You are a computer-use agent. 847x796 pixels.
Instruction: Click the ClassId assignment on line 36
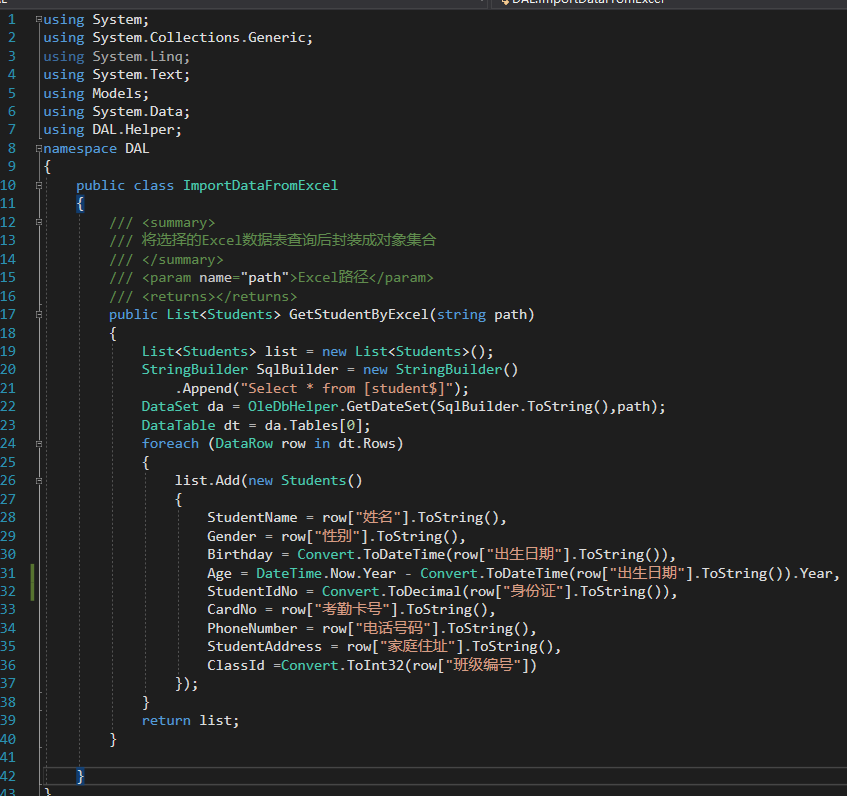coord(236,665)
